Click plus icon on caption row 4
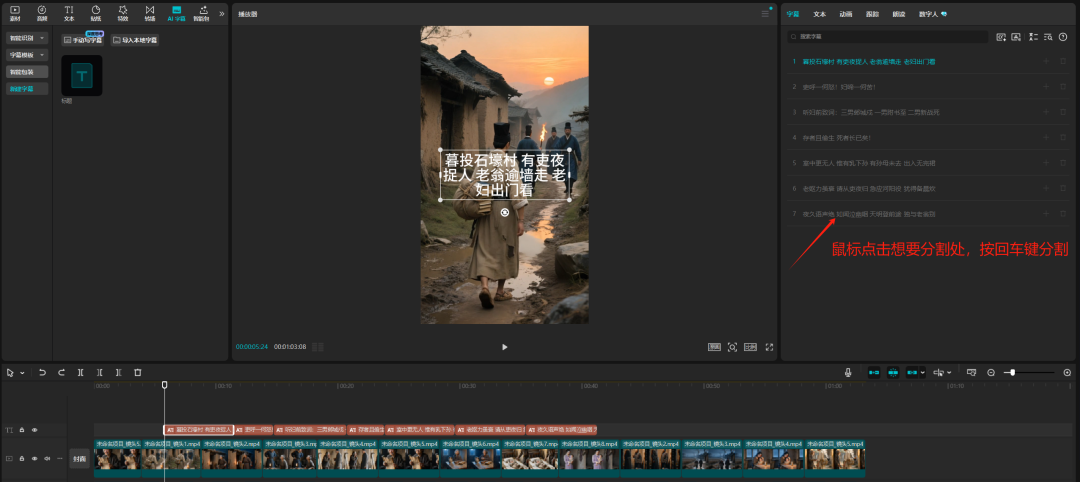The height and width of the screenshot is (482, 1080). coord(1046,138)
